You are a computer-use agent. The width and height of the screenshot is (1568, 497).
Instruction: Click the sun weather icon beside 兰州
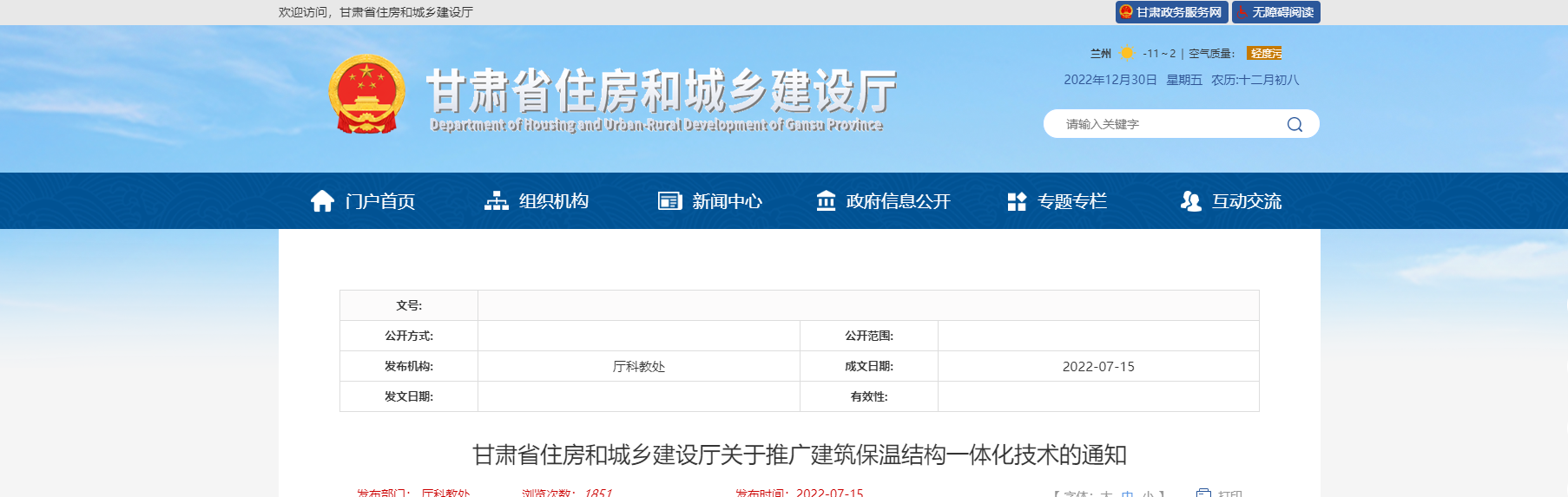tap(1126, 54)
